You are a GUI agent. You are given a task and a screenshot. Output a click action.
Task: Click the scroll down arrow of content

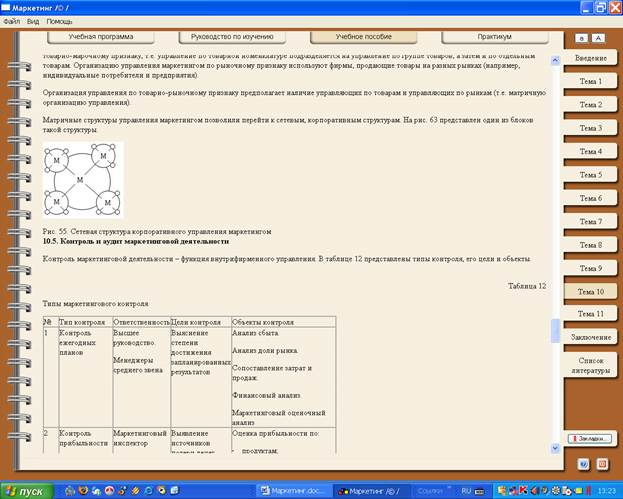pos(555,448)
